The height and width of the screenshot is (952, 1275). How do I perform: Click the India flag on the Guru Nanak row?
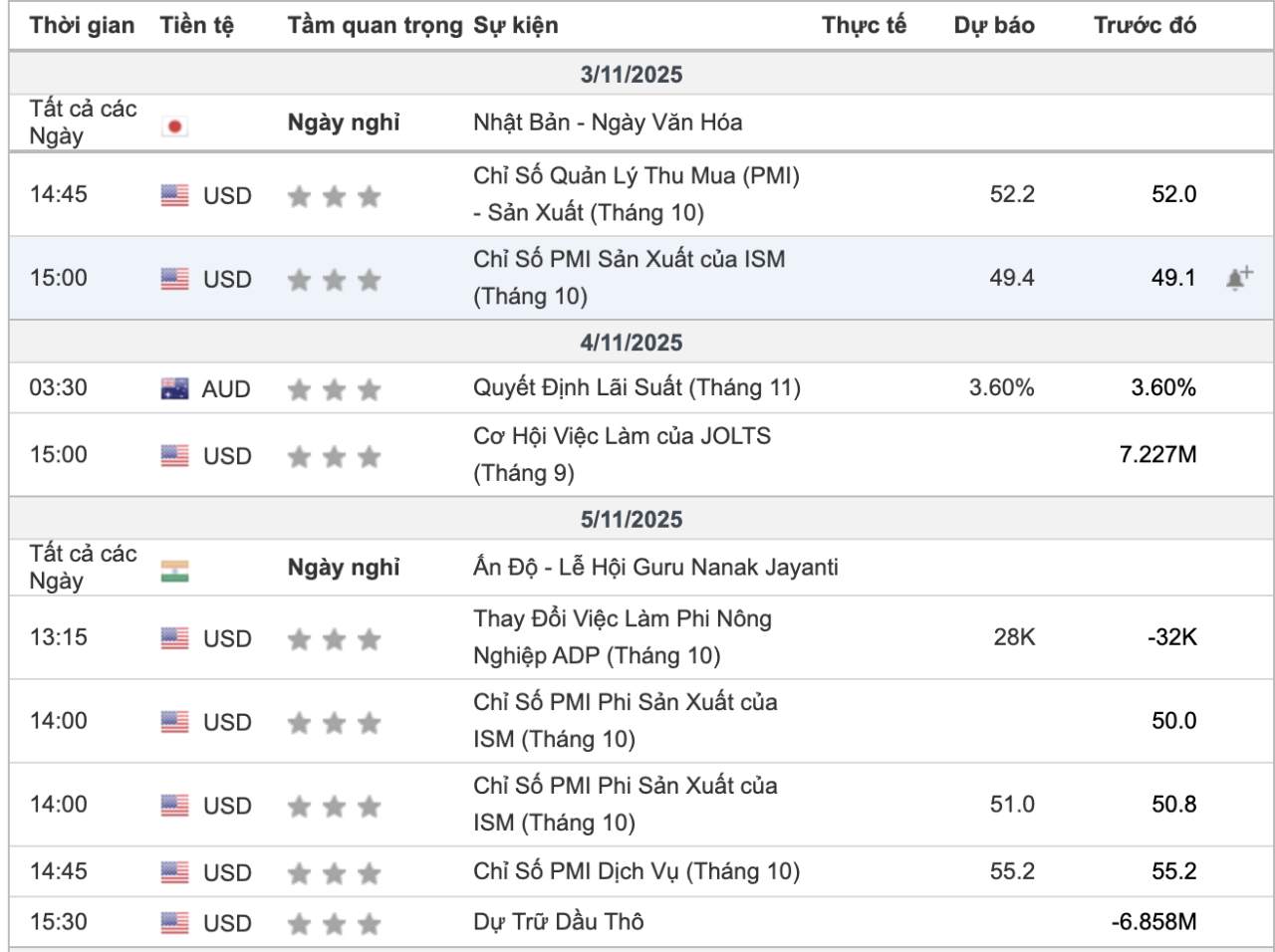click(x=174, y=571)
